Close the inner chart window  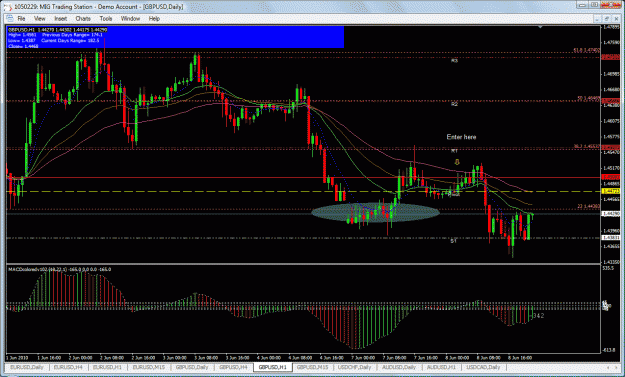click(x=616, y=19)
